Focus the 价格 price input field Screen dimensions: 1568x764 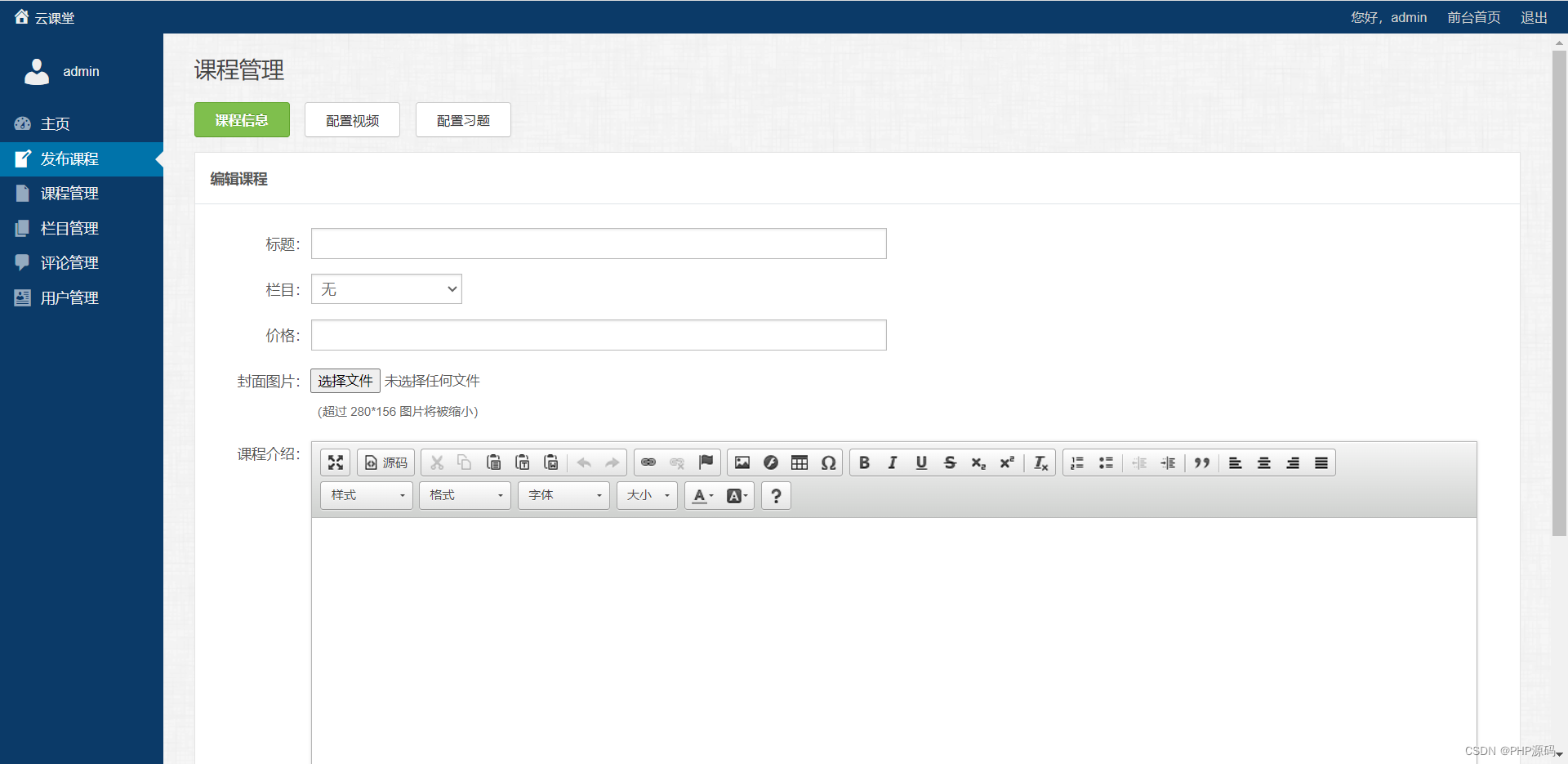(x=599, y=335)
